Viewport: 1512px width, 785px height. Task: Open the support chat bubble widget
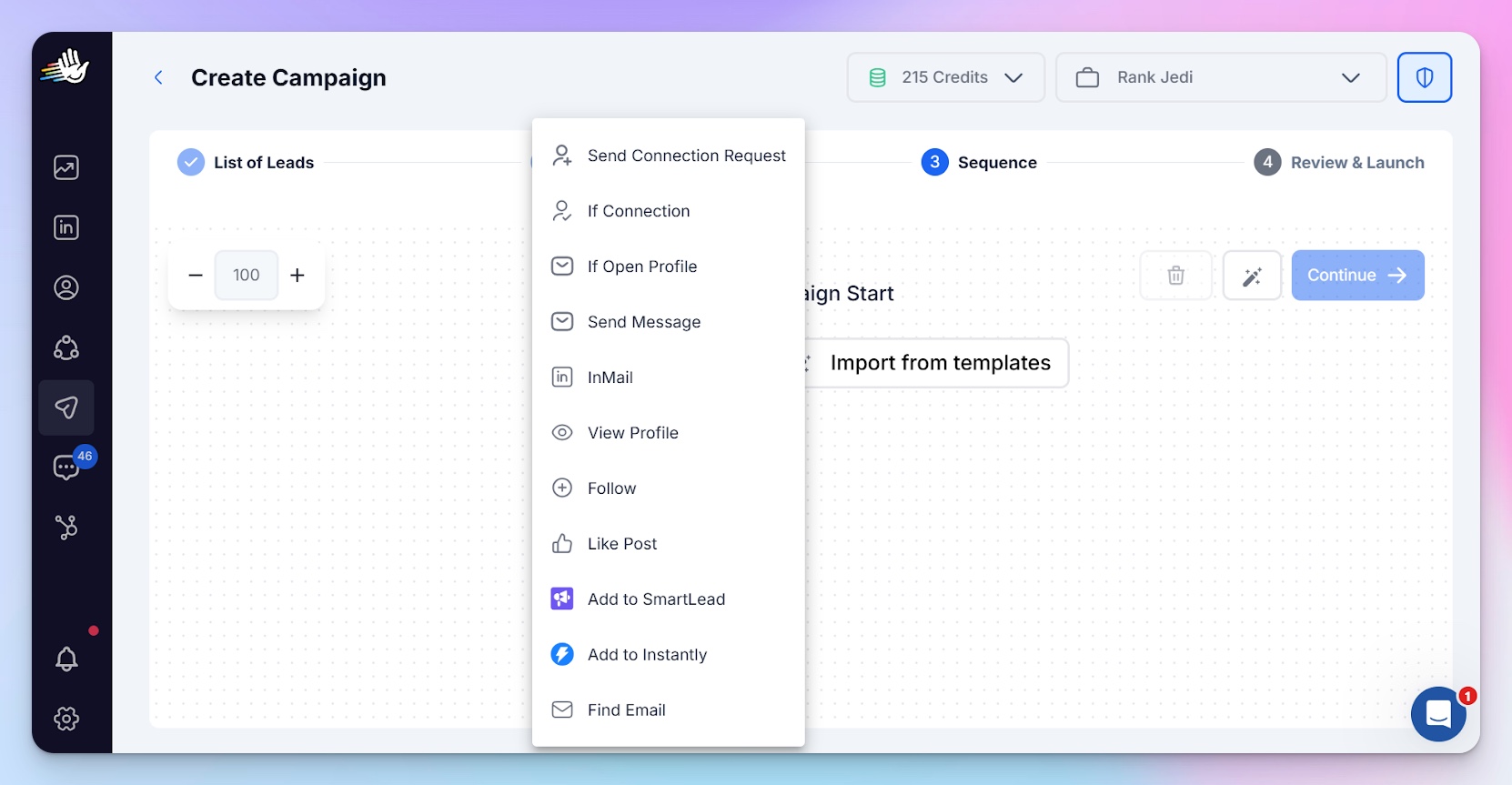[x=1438, y=714]
